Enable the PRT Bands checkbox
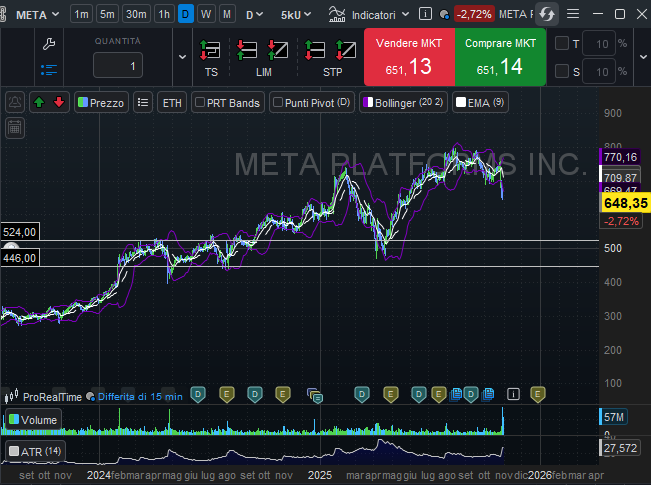Screen dimensions: 651x485 point(200,102)
